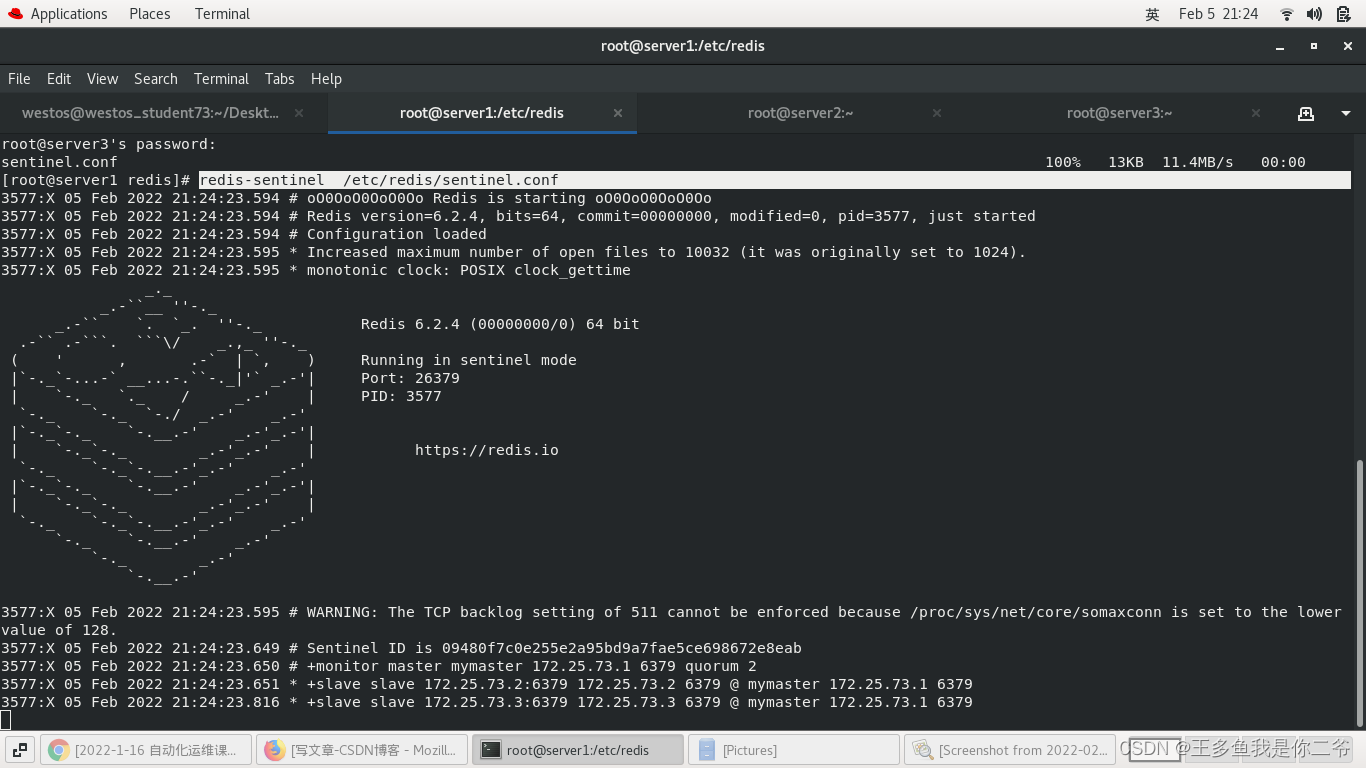Screen dimensions: 1366x768
Task: Click the +slave 172.25.73.3:6379 log line
Action: pos(487,702)
